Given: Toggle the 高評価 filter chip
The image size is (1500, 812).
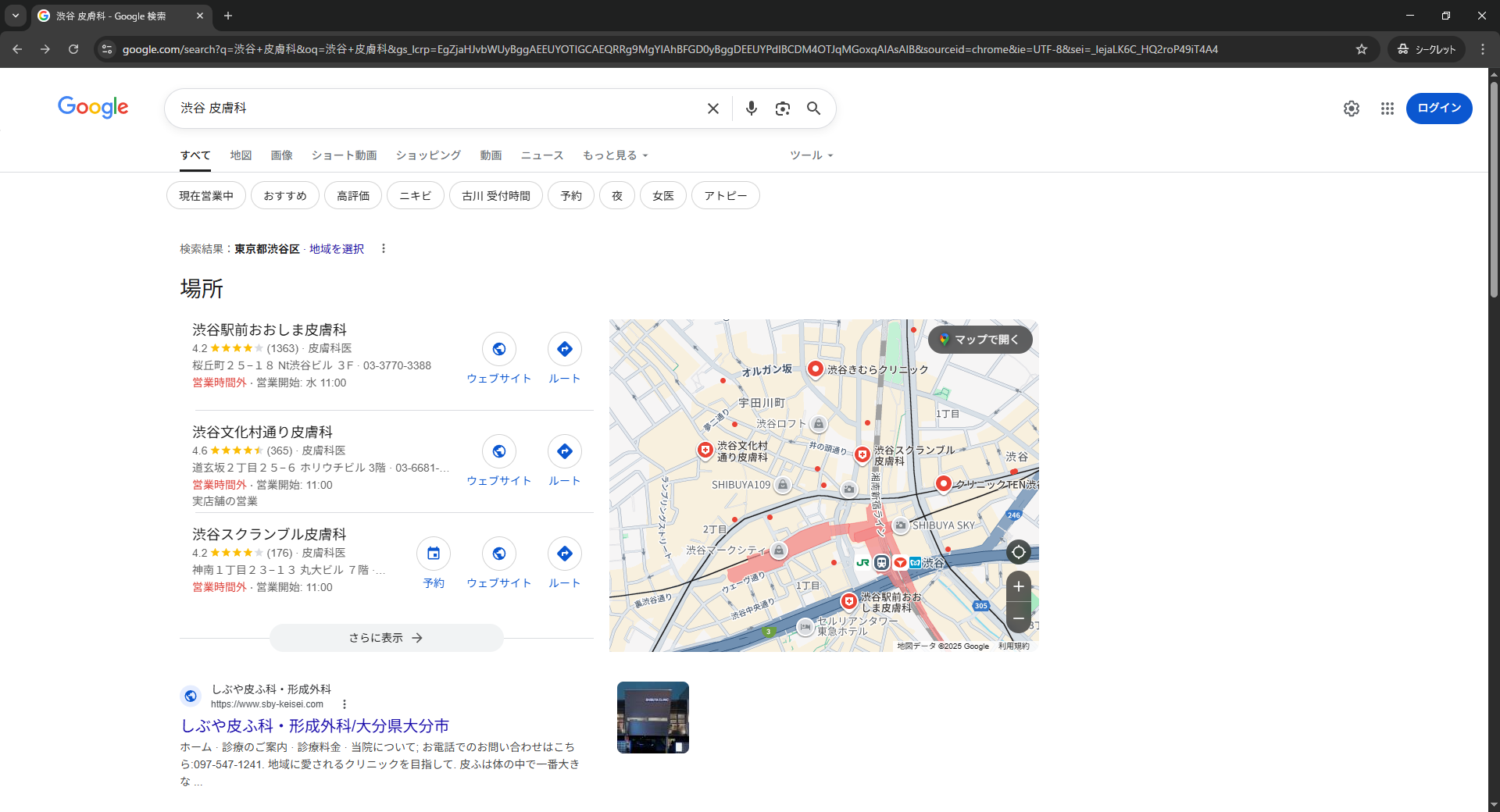Looking at the screenshot, I should pos(353,195).
